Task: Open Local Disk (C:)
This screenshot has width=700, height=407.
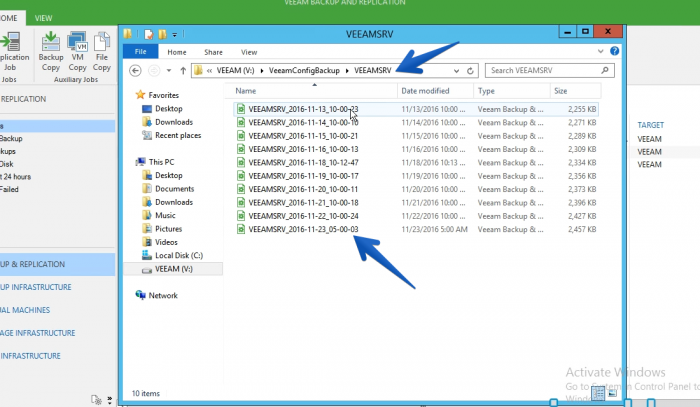Action: pos(179,256)
